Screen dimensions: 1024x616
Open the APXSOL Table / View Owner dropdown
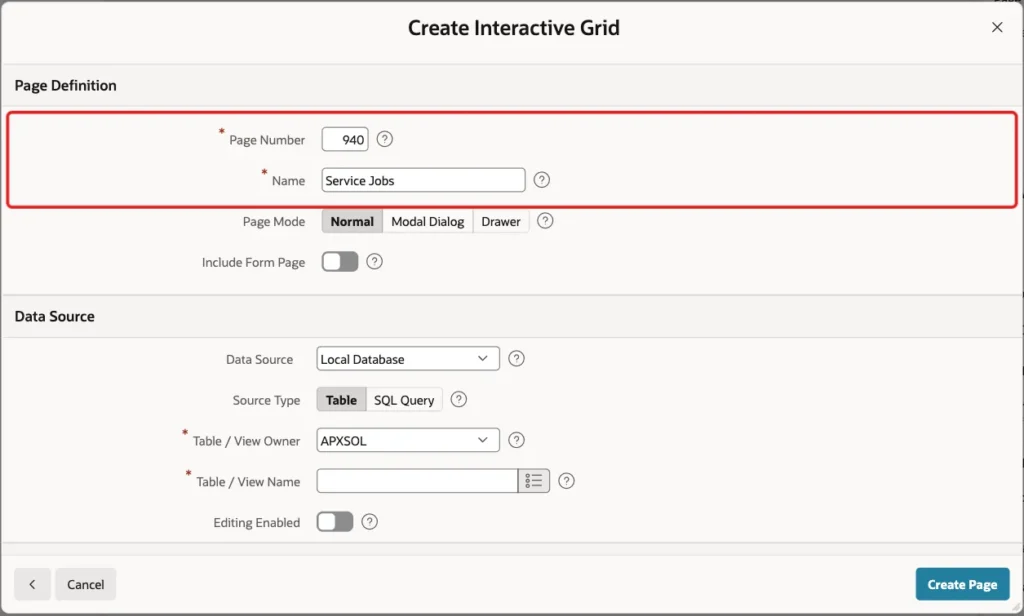tap(408, 440)
